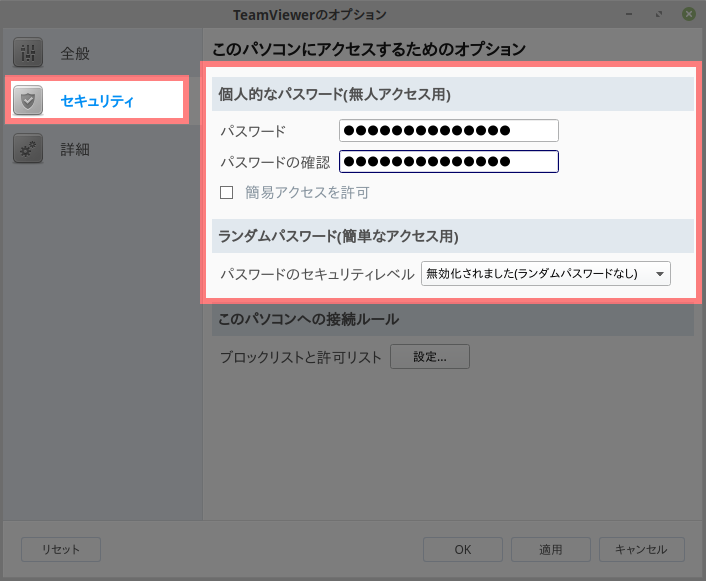This screenshot has height=581, width=706.
Task: Focus the パスワードの確認 input field
Action: 449,162
